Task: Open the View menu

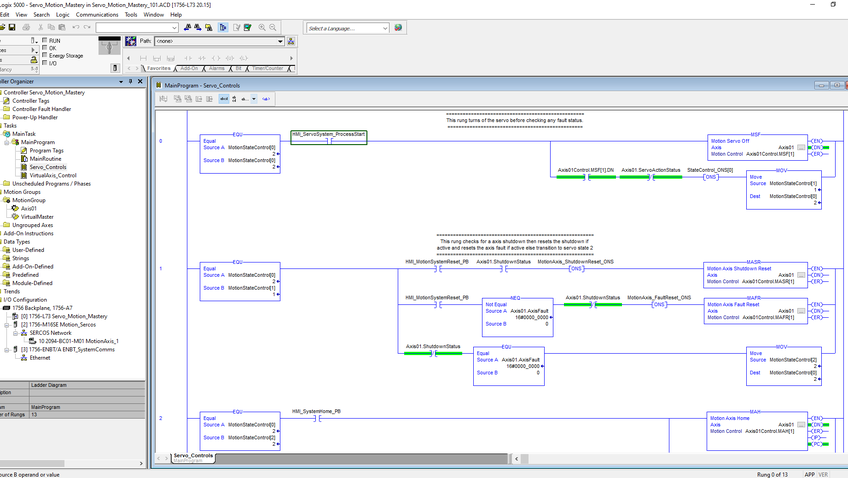Action: coord(21,15)
